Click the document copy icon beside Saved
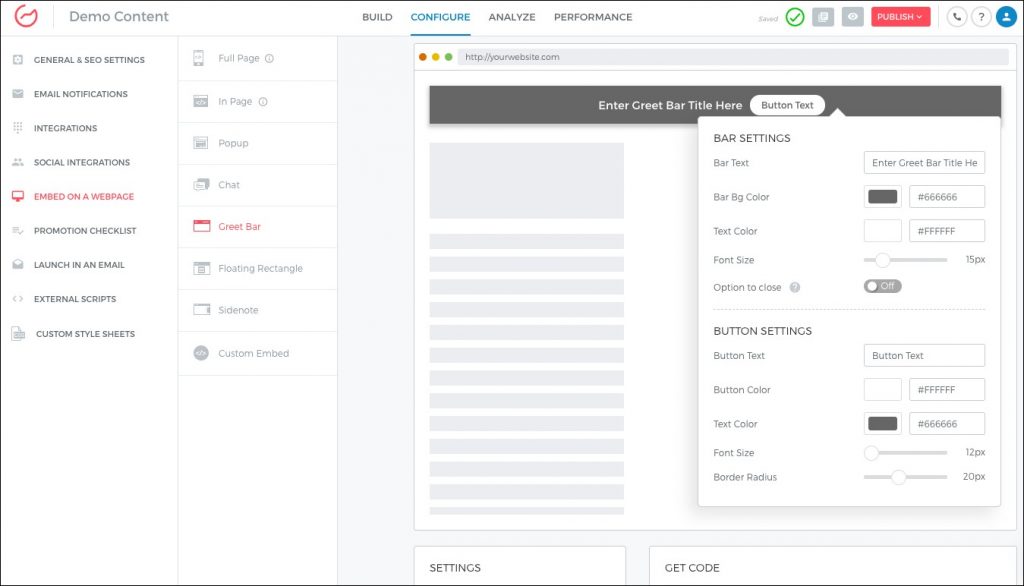Screen dimensions: 1024x586 (x=822, y=17)
